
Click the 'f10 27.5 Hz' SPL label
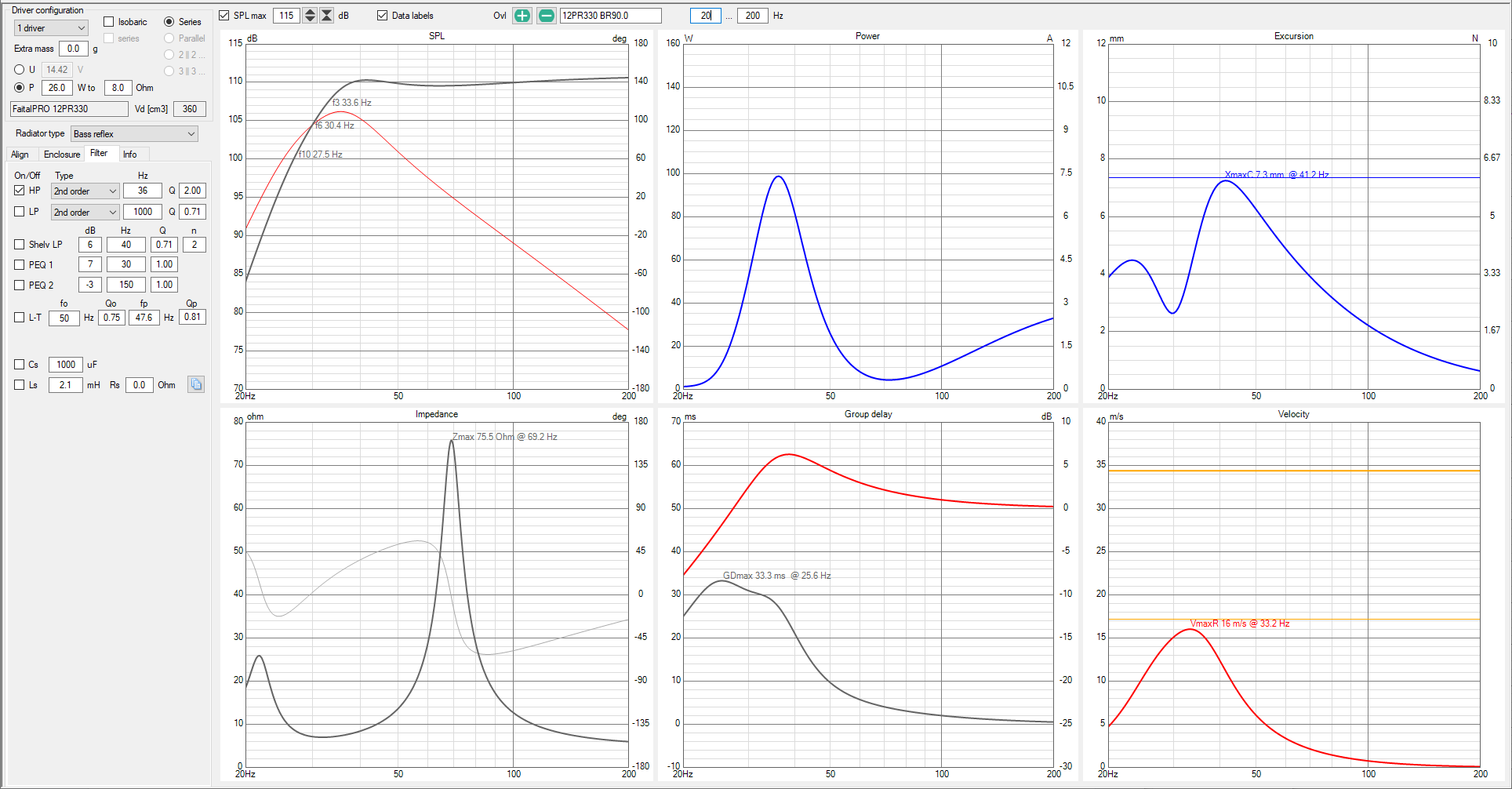point(321,155)
